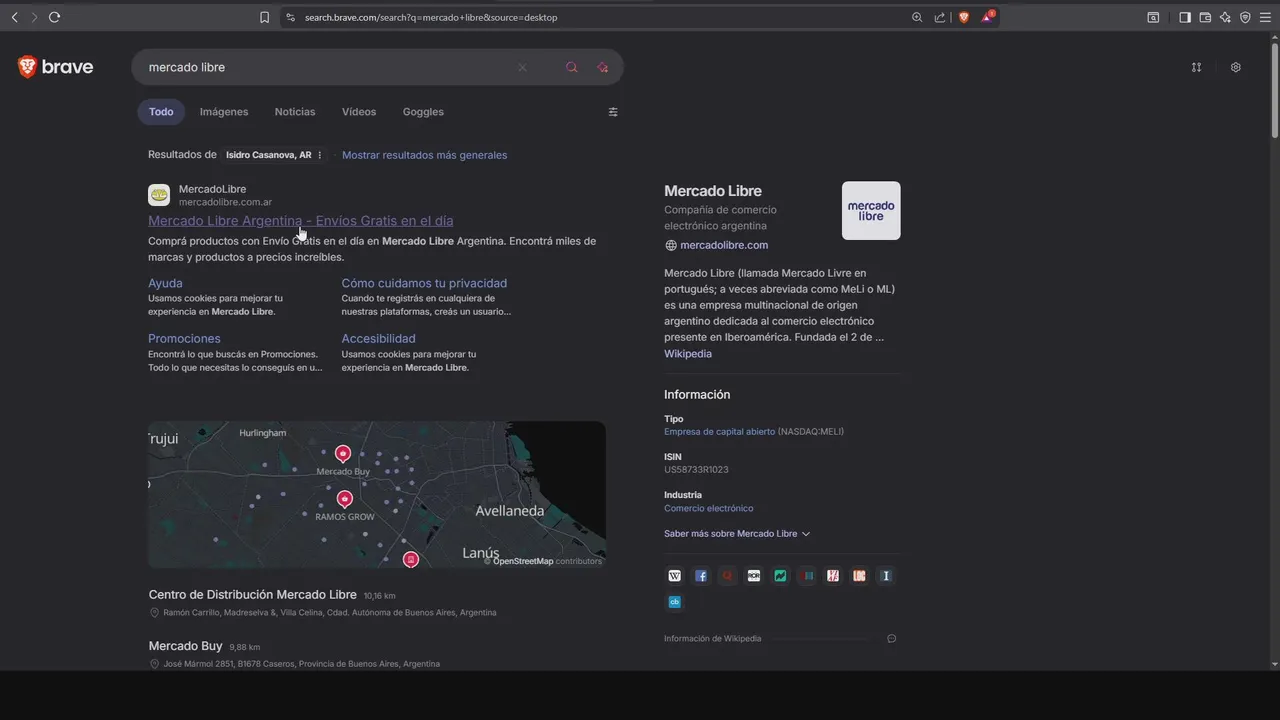
Task: Clear the search query with X
Action: (522, 67)
